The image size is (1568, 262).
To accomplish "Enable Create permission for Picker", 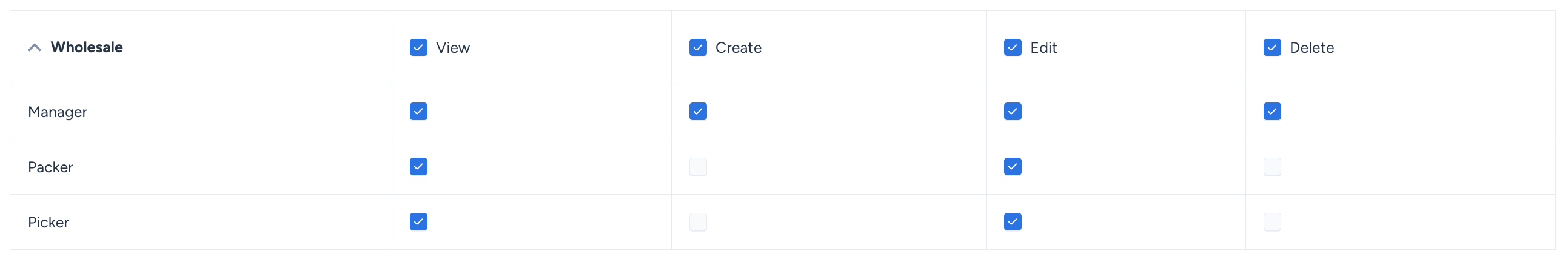I will (697, 222).
